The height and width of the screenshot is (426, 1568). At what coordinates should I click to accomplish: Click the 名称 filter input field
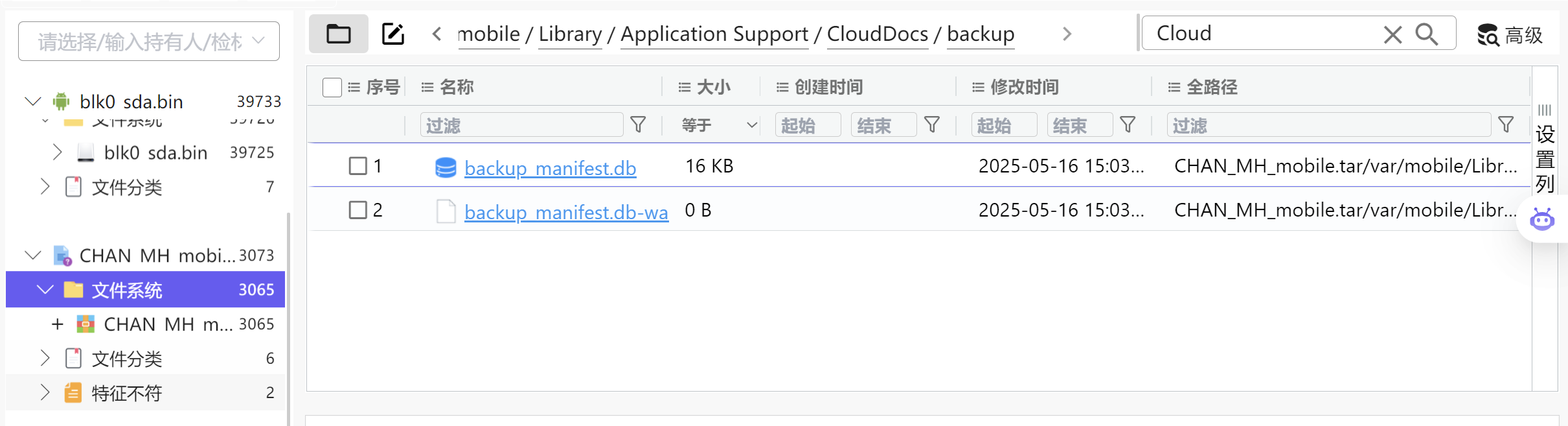(521, 124)
